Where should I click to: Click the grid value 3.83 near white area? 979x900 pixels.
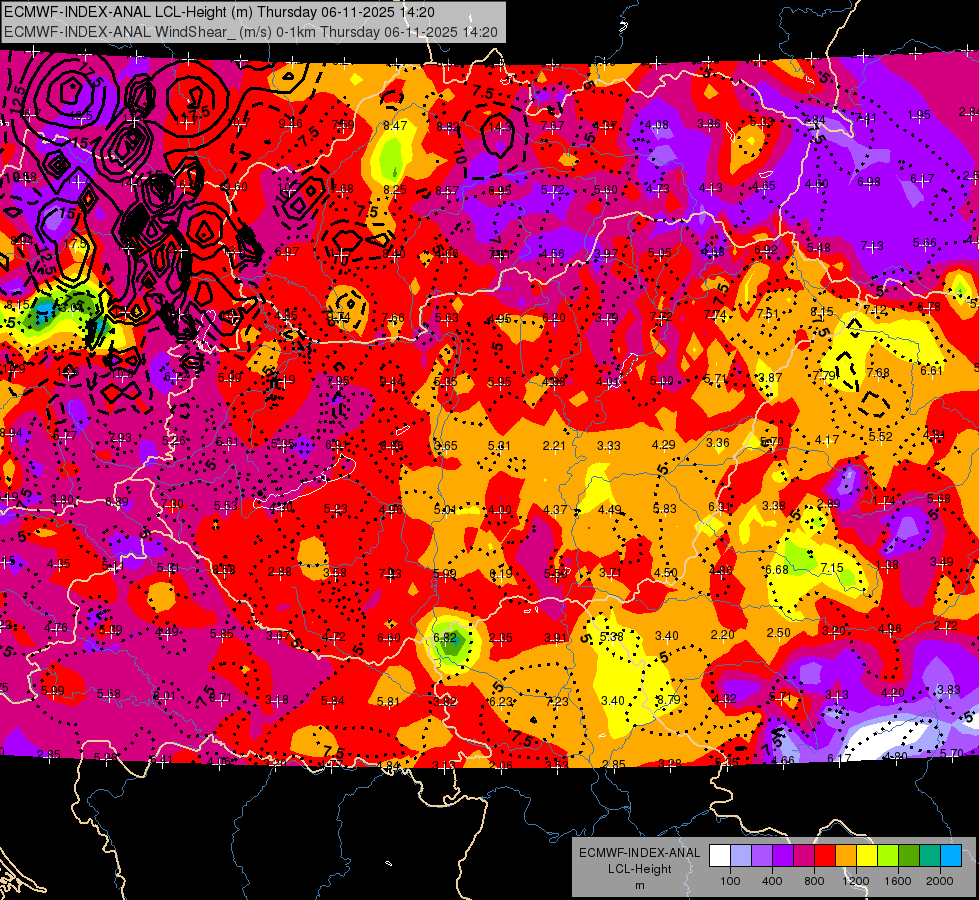948,690
